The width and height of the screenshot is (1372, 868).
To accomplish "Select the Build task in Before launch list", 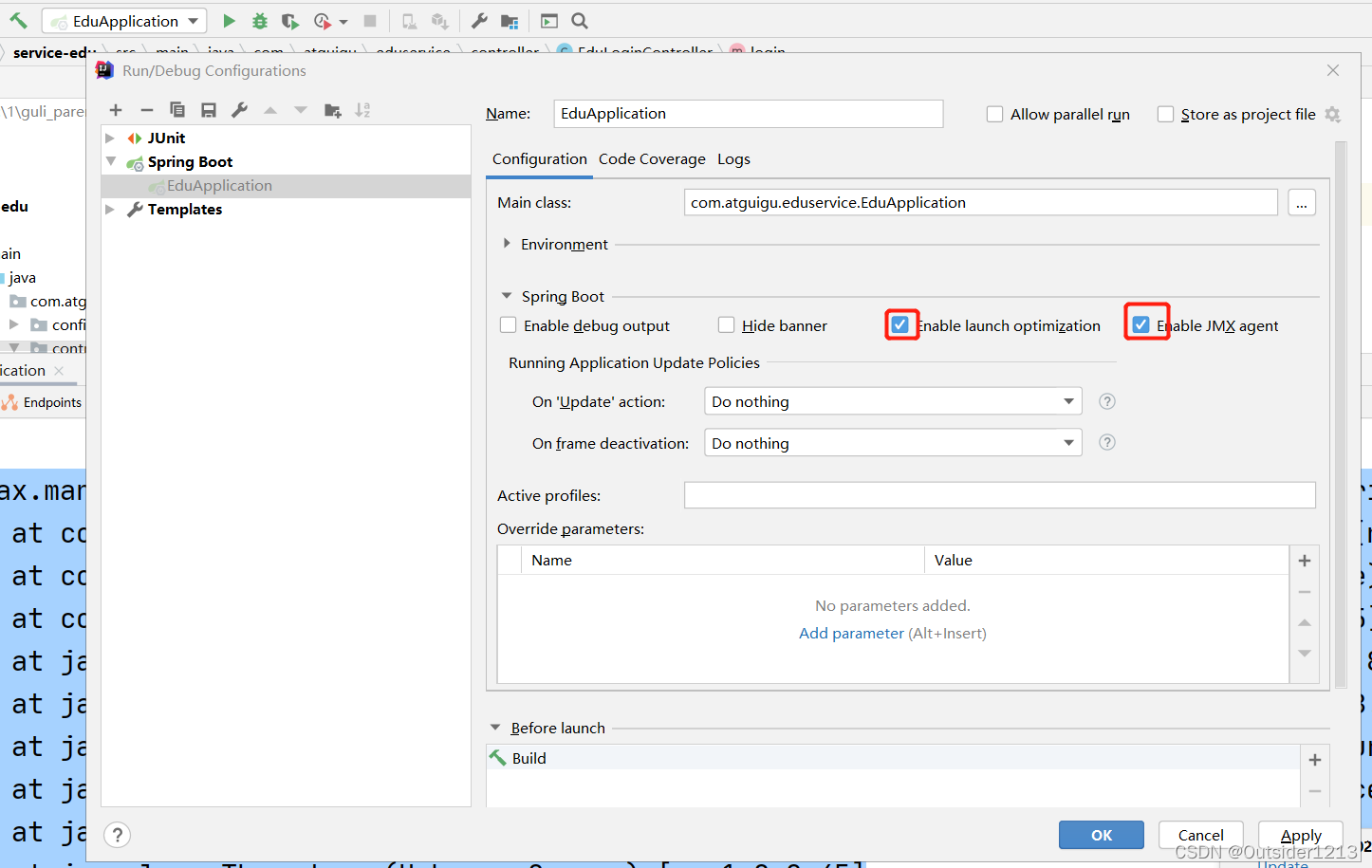I will 893,758.
